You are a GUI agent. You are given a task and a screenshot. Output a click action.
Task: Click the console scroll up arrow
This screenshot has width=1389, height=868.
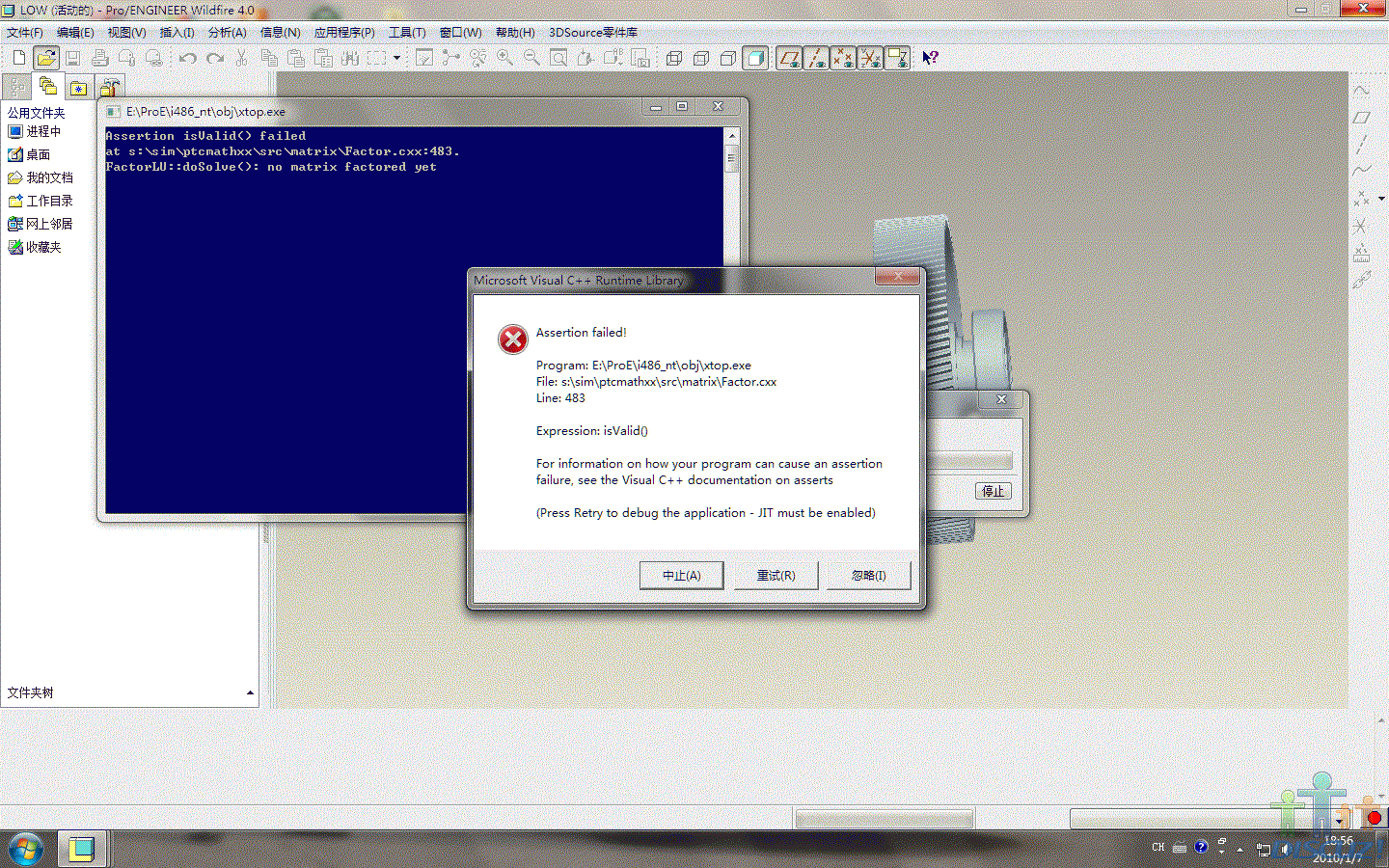point(732,136)
